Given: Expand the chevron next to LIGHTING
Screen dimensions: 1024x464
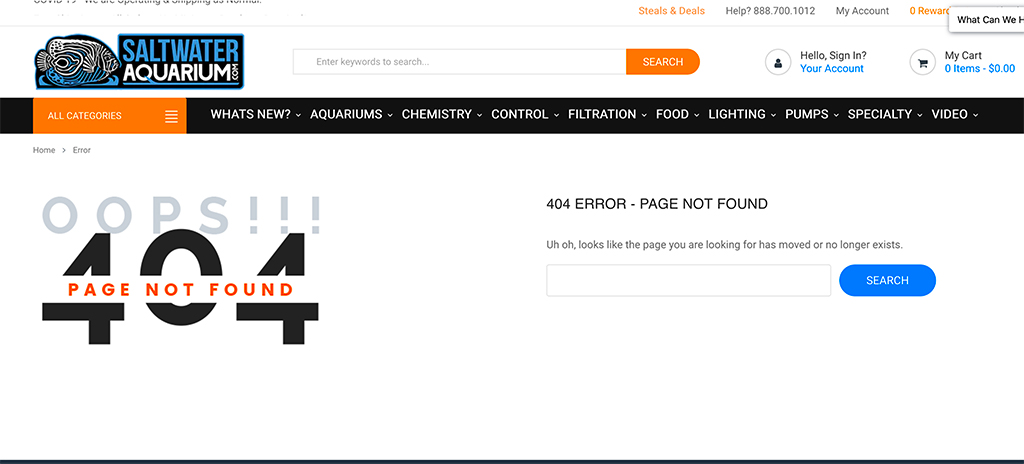Looking at the screenshot, I should 774,115.
